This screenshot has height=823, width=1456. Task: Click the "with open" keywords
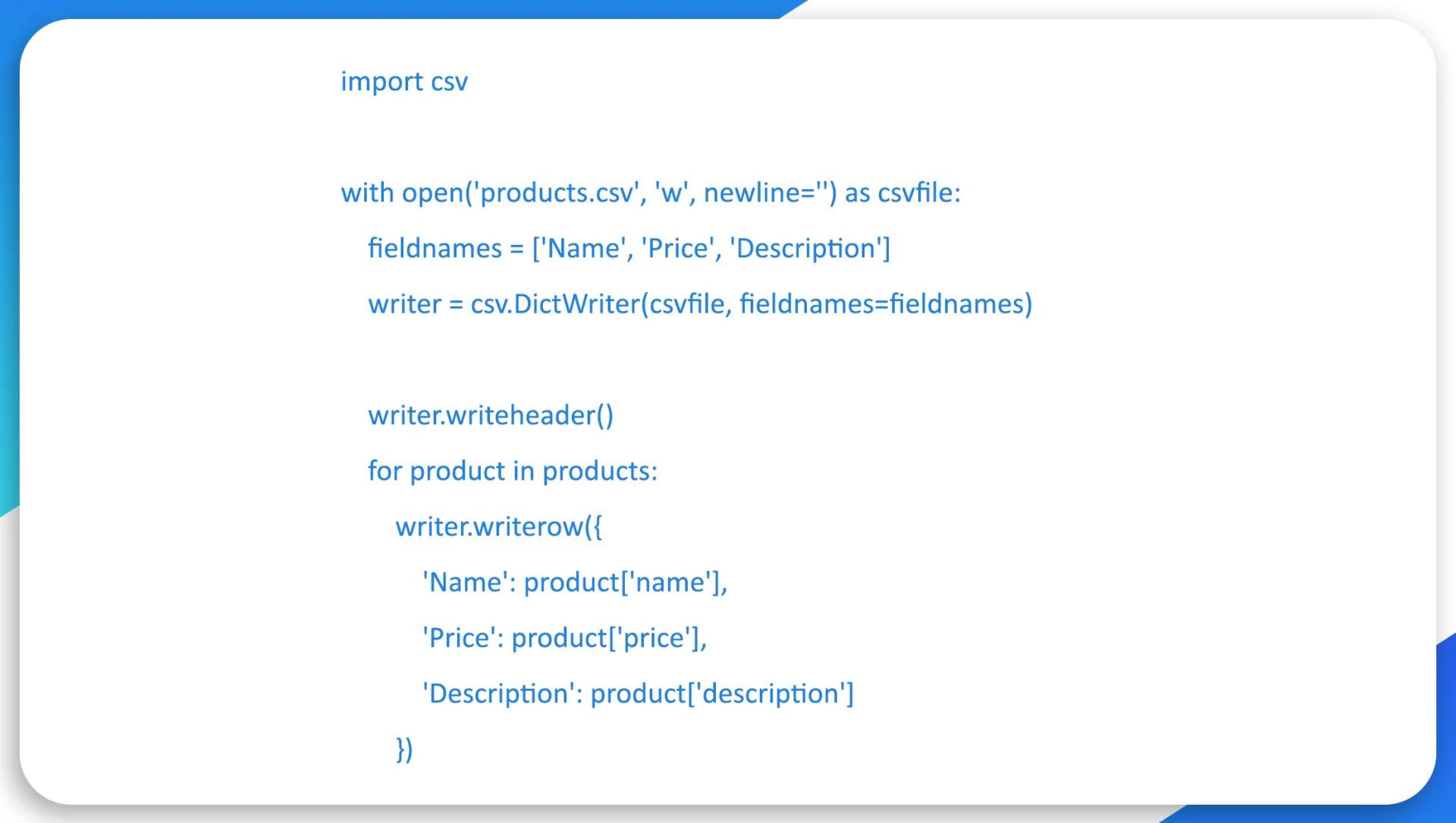(402, 193)
